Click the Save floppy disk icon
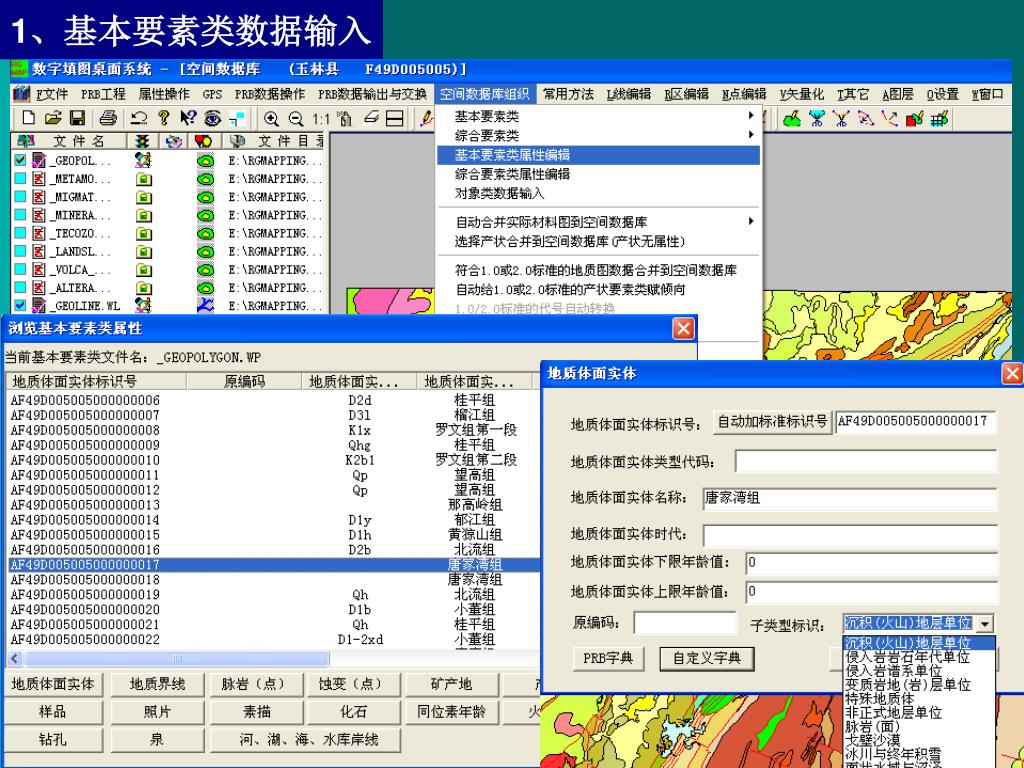This screenshot has height=768, width=1024. coord(77,118)
